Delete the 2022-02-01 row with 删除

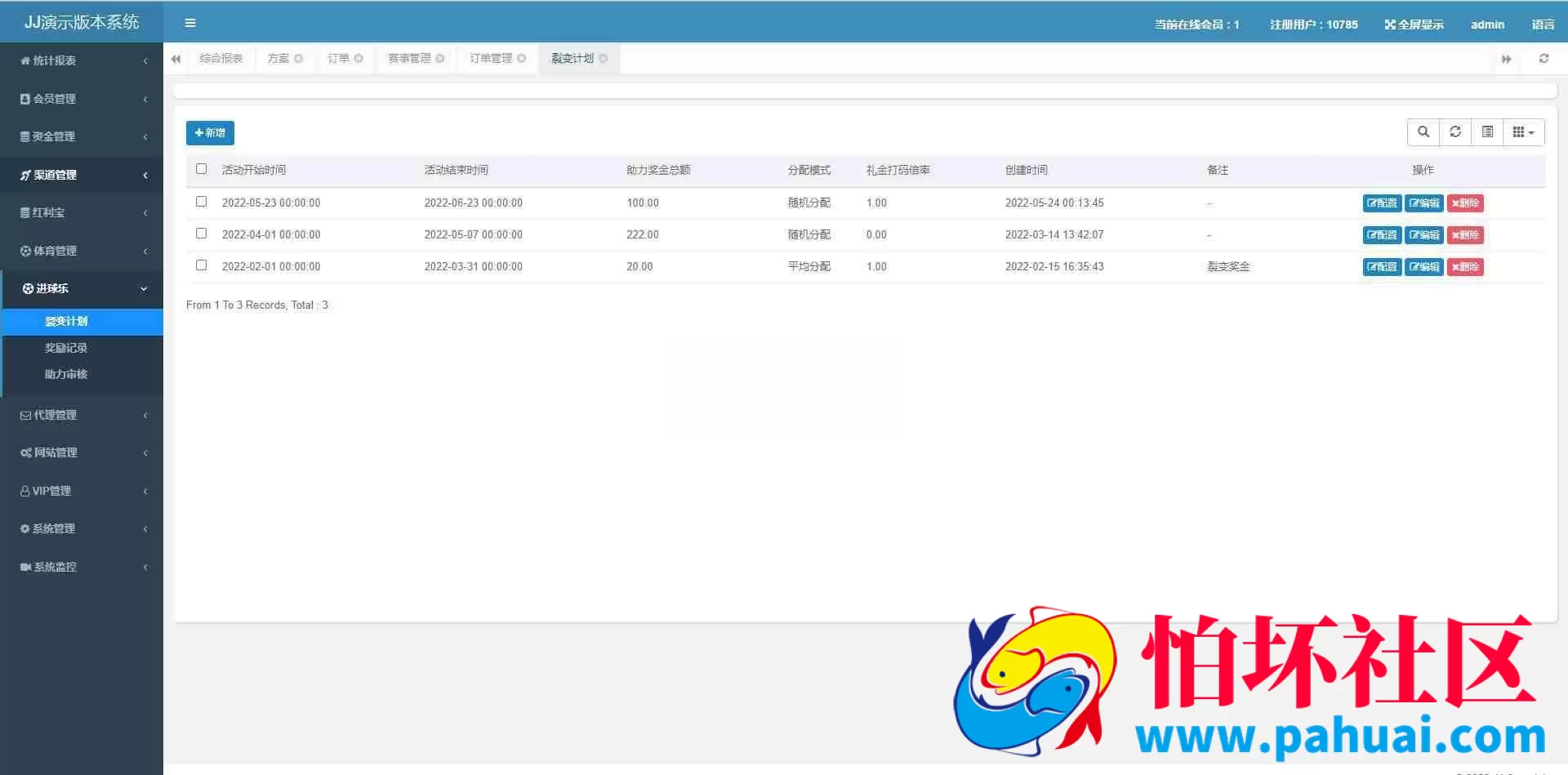click(1465, 267)
